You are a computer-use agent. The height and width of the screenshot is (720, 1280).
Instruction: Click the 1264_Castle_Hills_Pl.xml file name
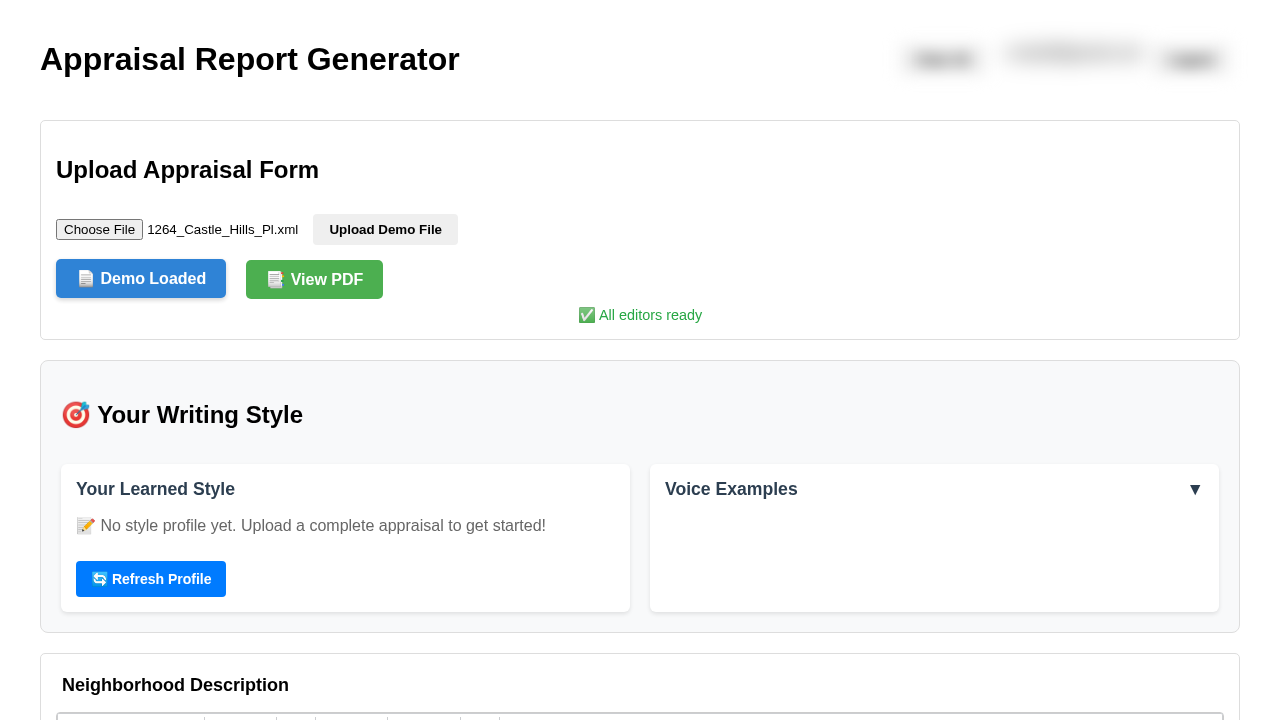click(222, 230)
